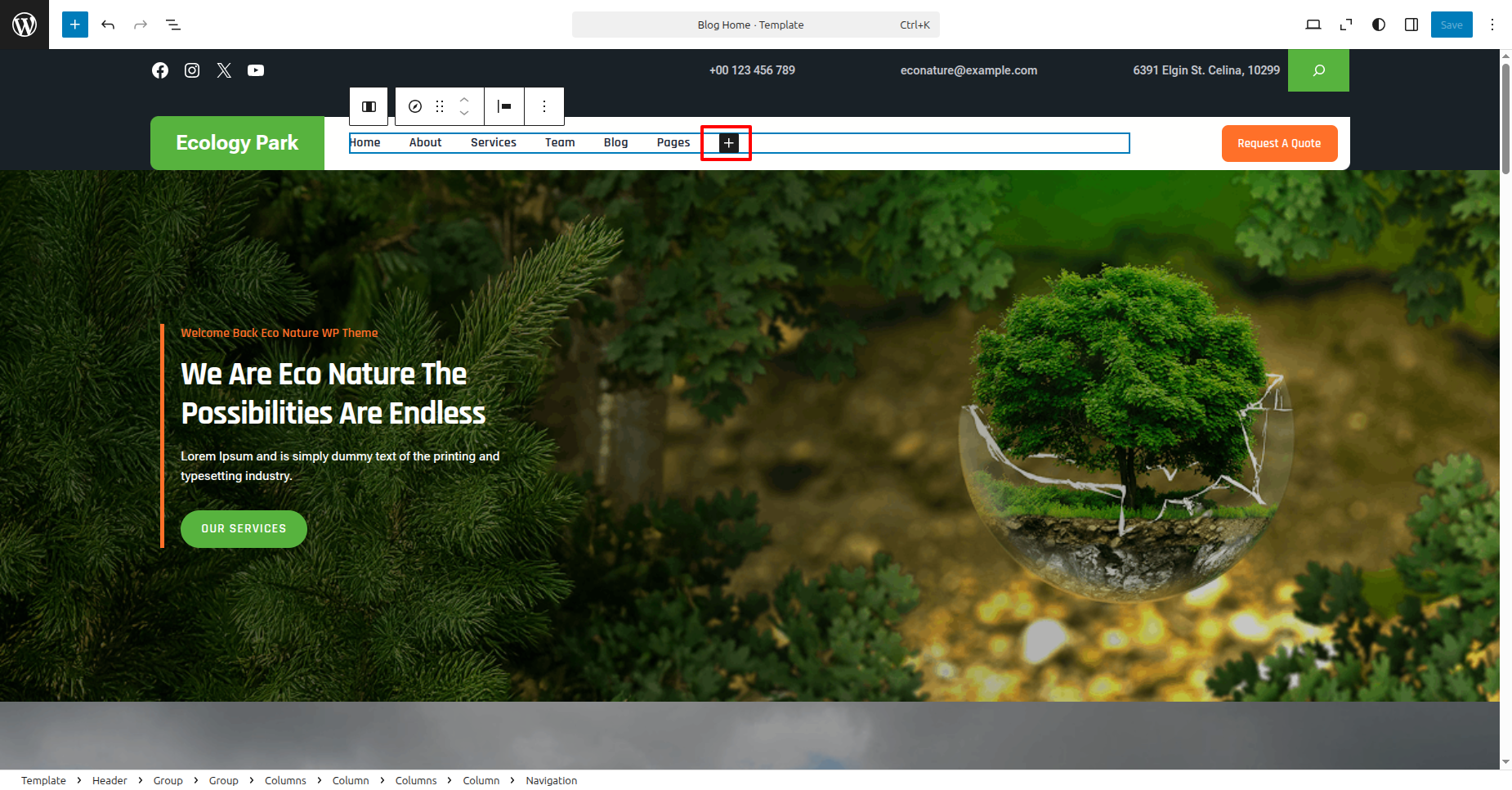Select Header in the block breadcrumb
1512x790 pixels.
[x=110, y=780]
